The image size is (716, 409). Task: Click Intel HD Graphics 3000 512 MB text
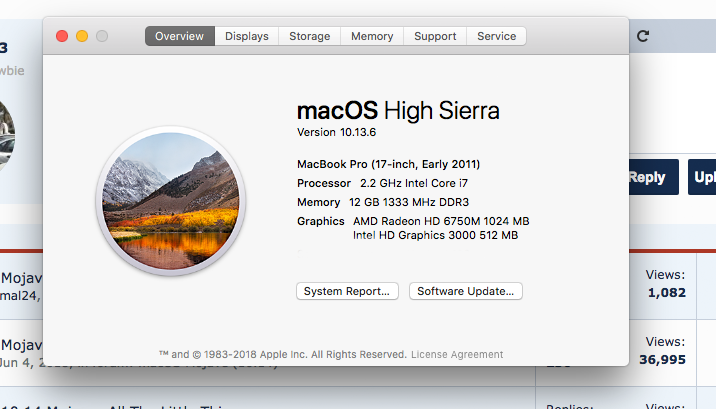click(x=435, y=236)
